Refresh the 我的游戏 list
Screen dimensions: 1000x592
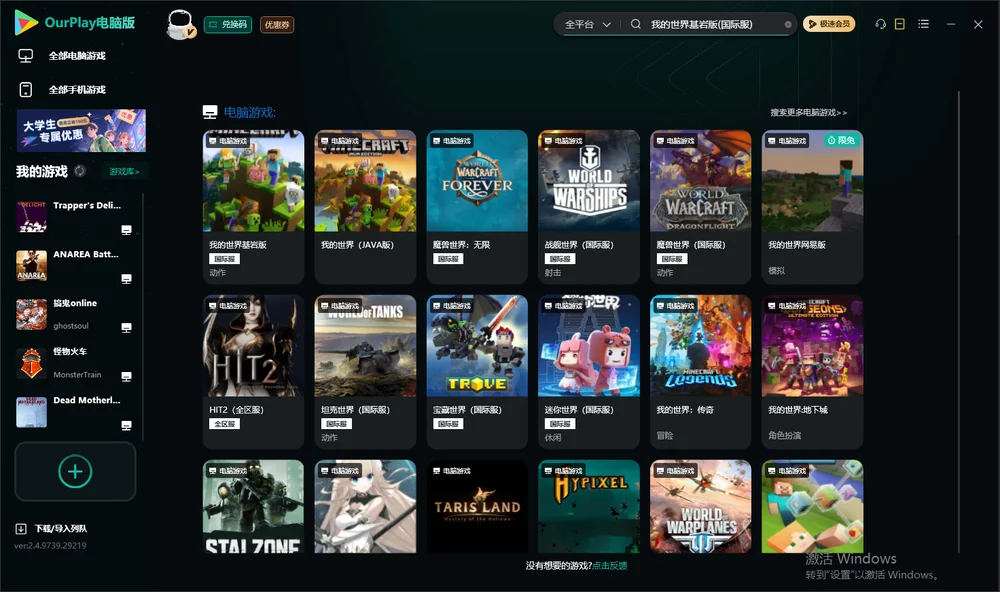[x=80, y=171]
